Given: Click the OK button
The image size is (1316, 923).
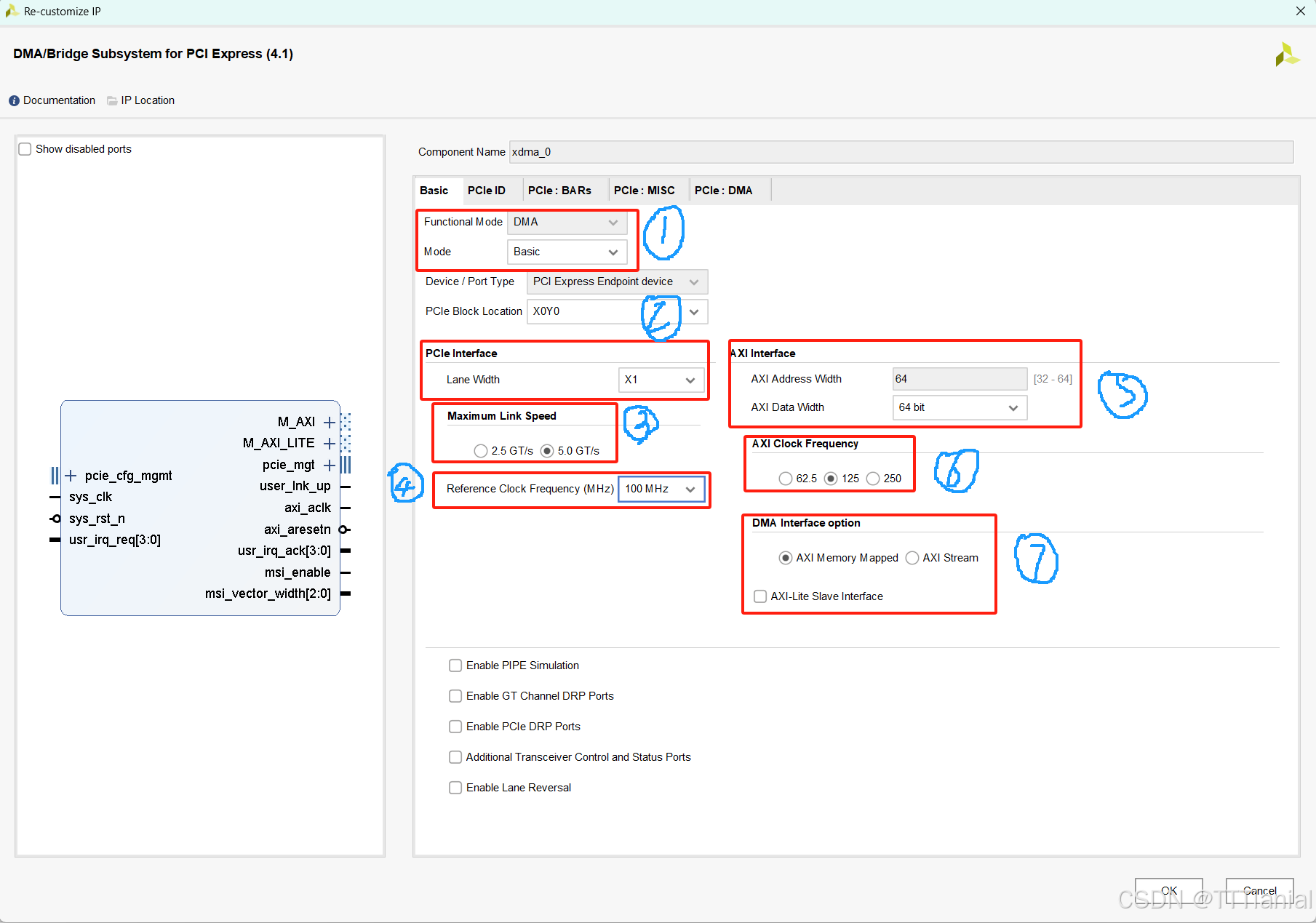Looking at the screenshot, I should [1168, 891].
